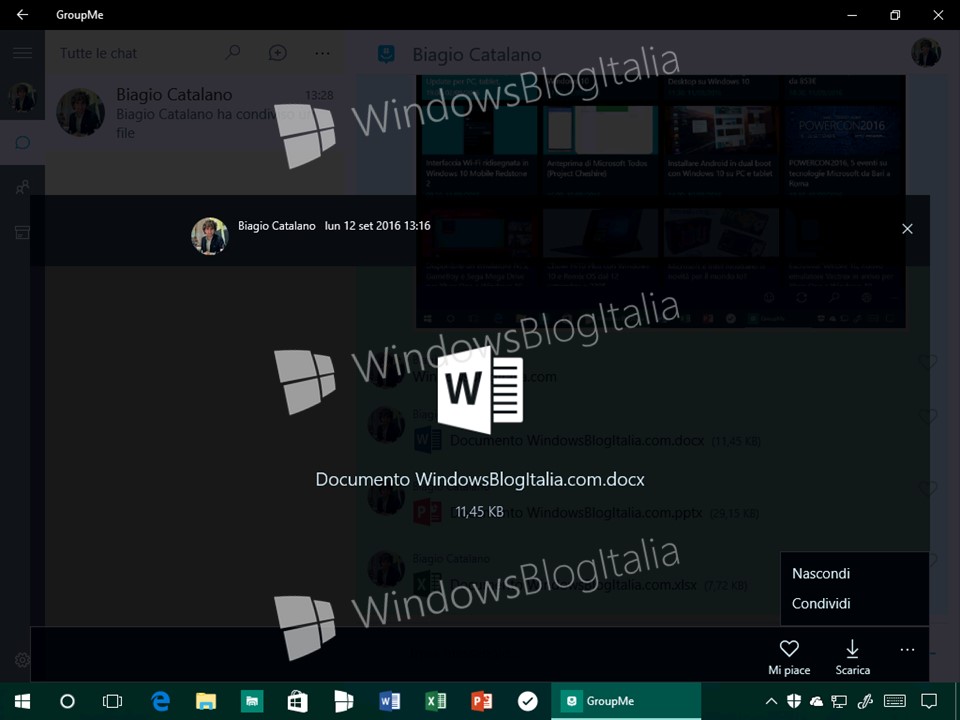The width and height of the screenshot is (960, 720).
Task: Open Task View on the taskbar
Action: [x=113, y=701]
